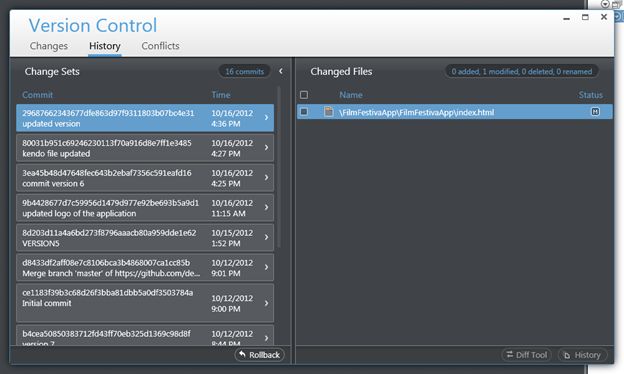Expand the b4cea508 commit chevron
Image resolution: width=624 pixels, height=374 pixels.
[266, 338]
